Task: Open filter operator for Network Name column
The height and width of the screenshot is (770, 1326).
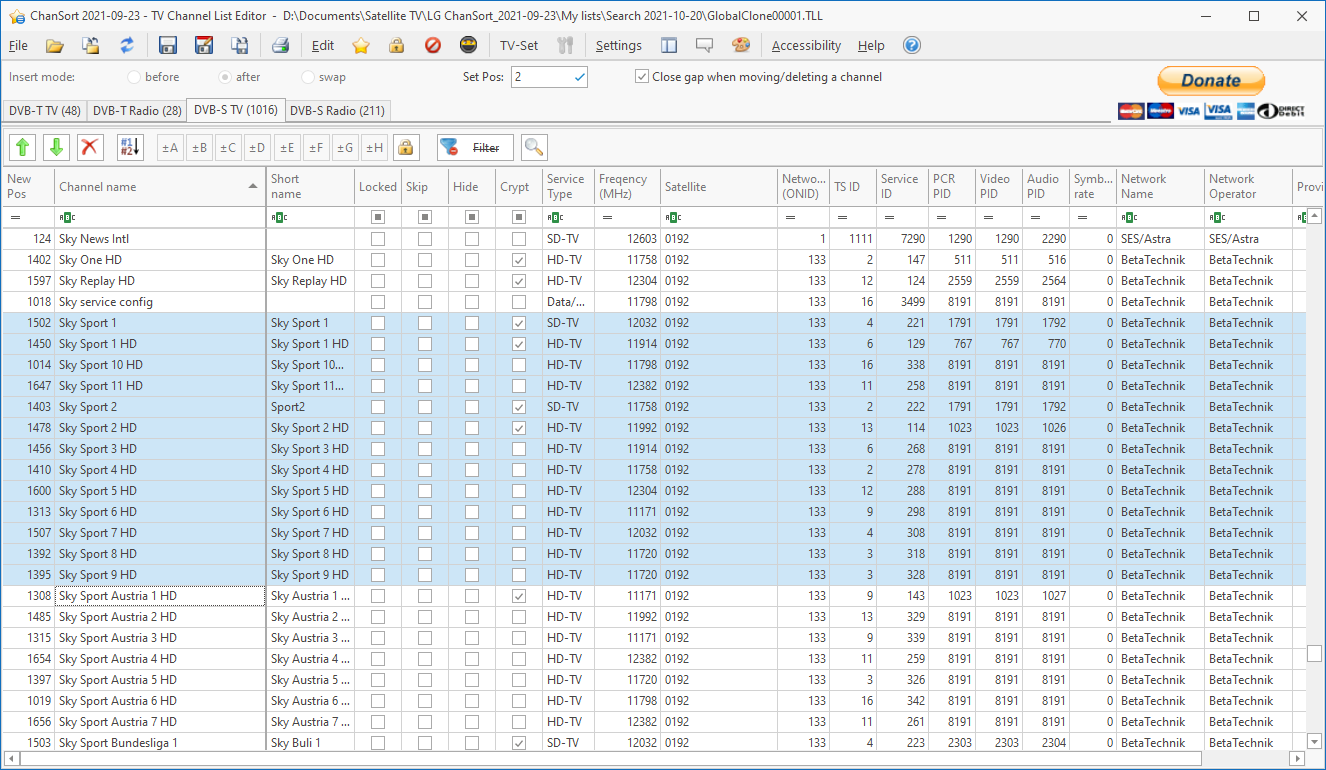Action: (x=1129, y=217)
